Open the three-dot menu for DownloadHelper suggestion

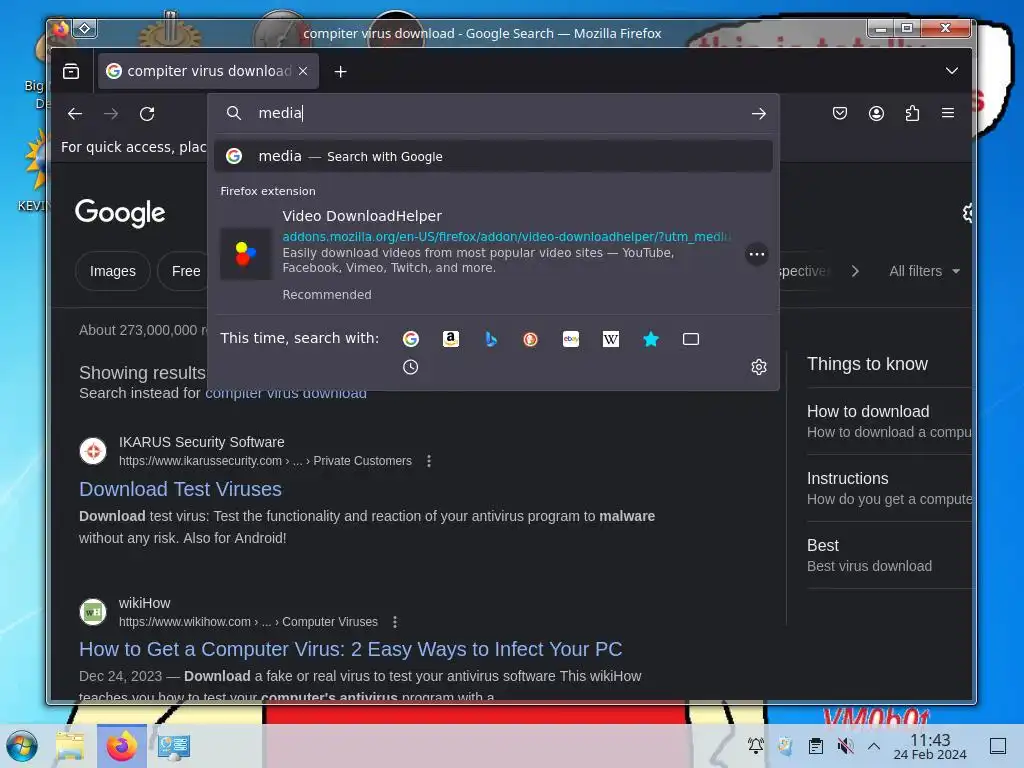point(757,254)
